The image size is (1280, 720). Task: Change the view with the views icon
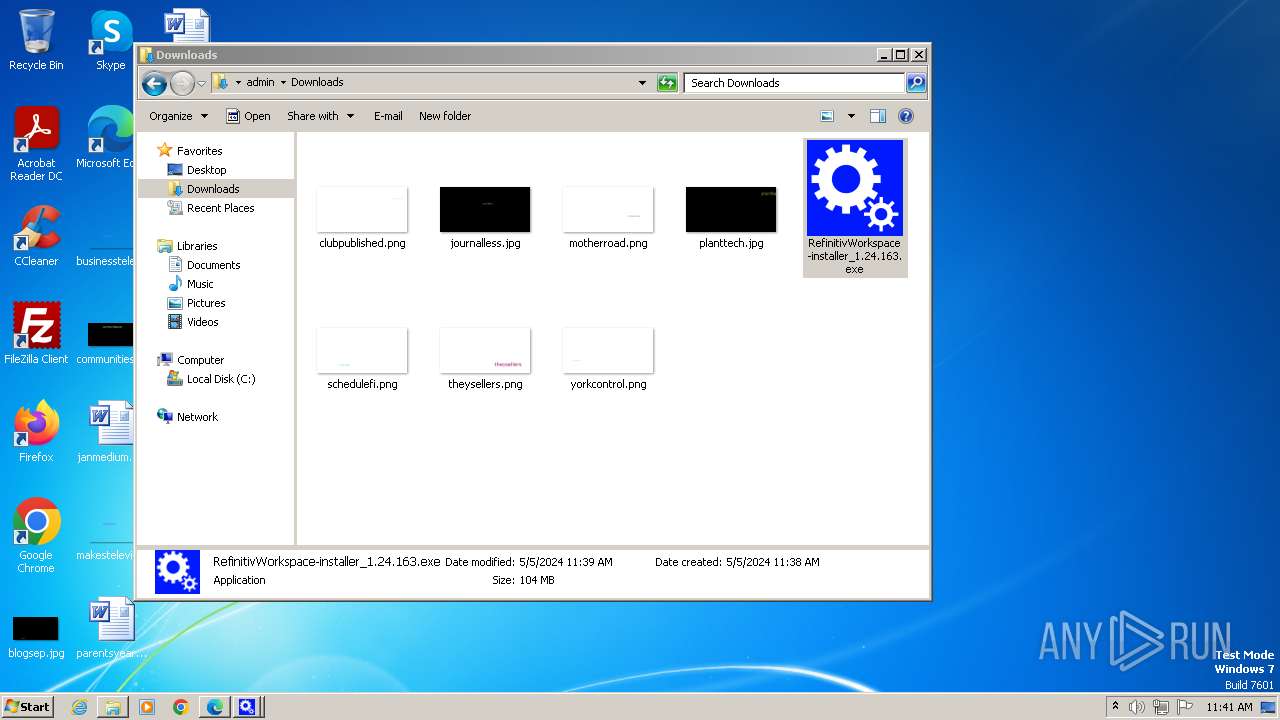point(827,116)
